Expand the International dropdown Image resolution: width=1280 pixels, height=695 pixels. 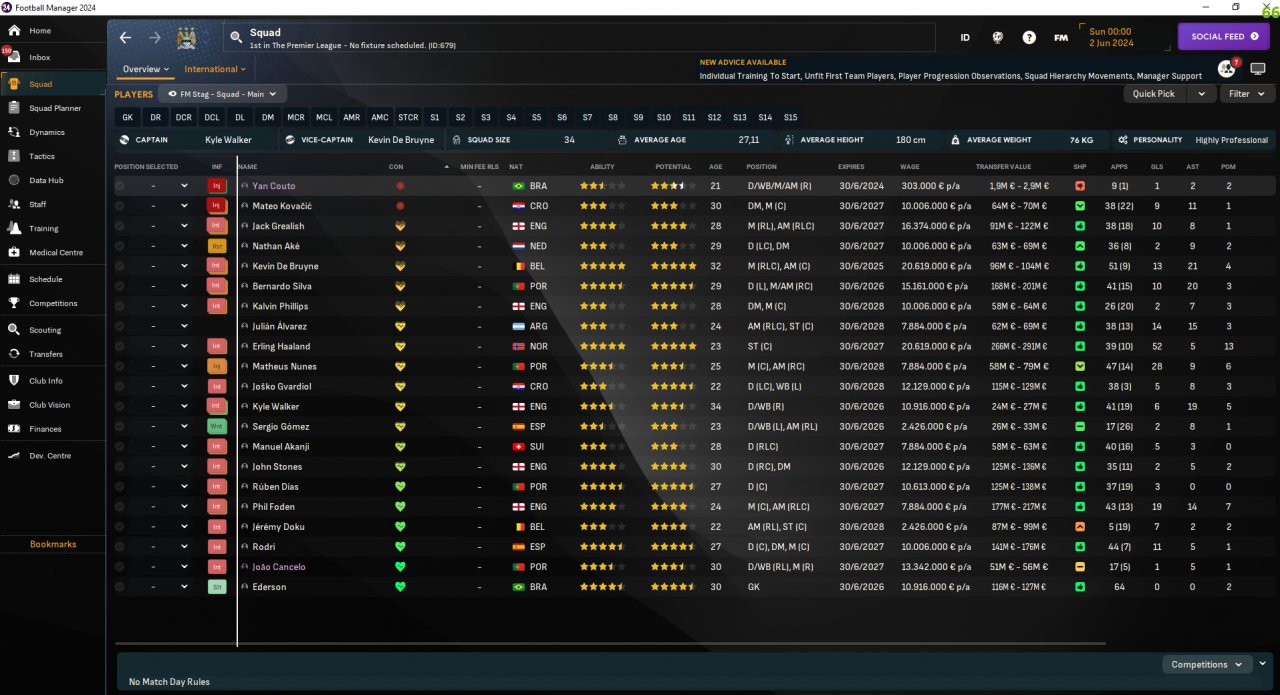(x=215, y=69)
